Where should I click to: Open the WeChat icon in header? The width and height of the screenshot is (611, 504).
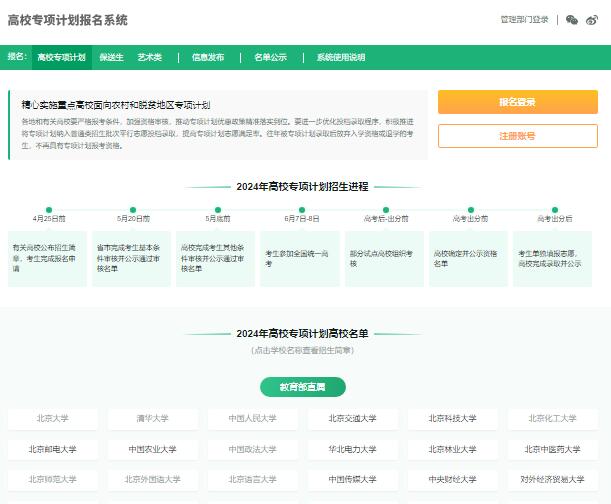(x=572, y=20)
